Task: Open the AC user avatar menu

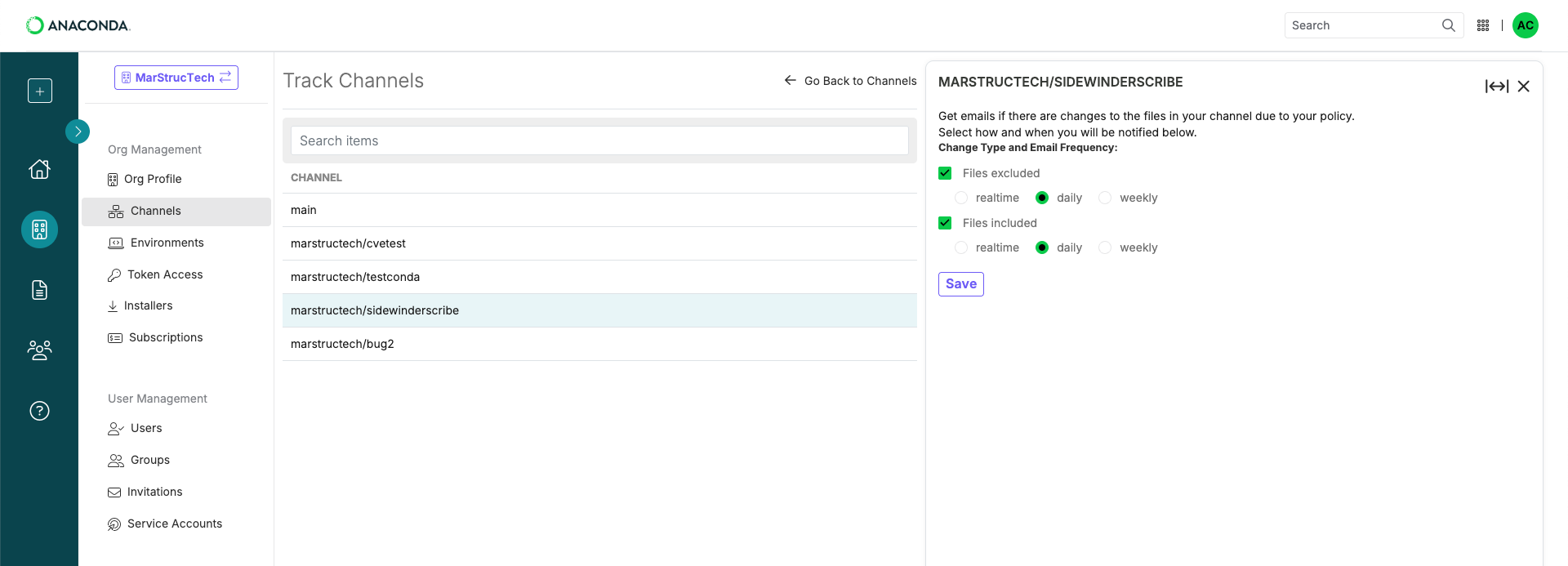Action: [x=1526, y=25]
